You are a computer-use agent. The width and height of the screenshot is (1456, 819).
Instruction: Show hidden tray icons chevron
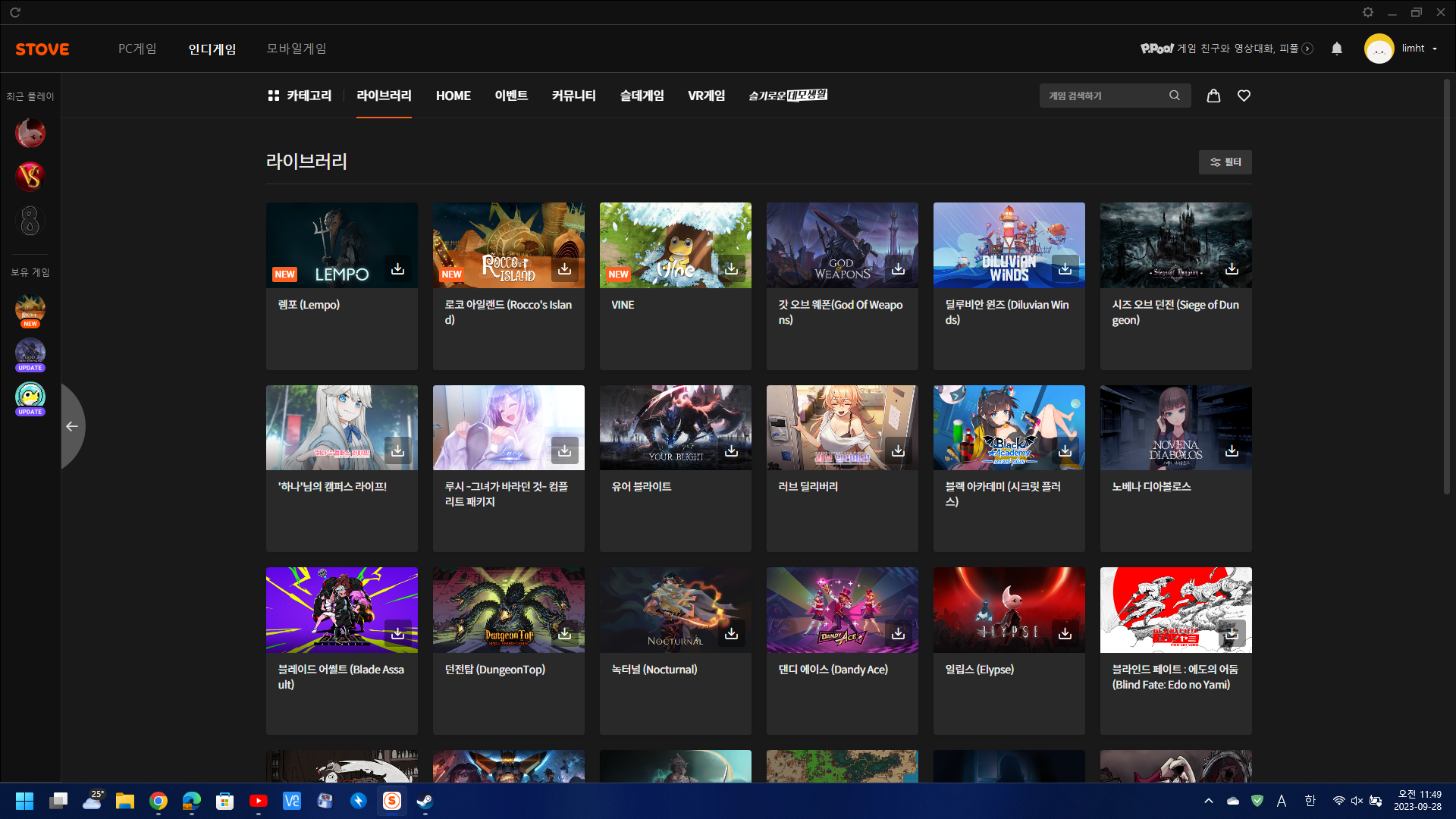click(1208, 801)
